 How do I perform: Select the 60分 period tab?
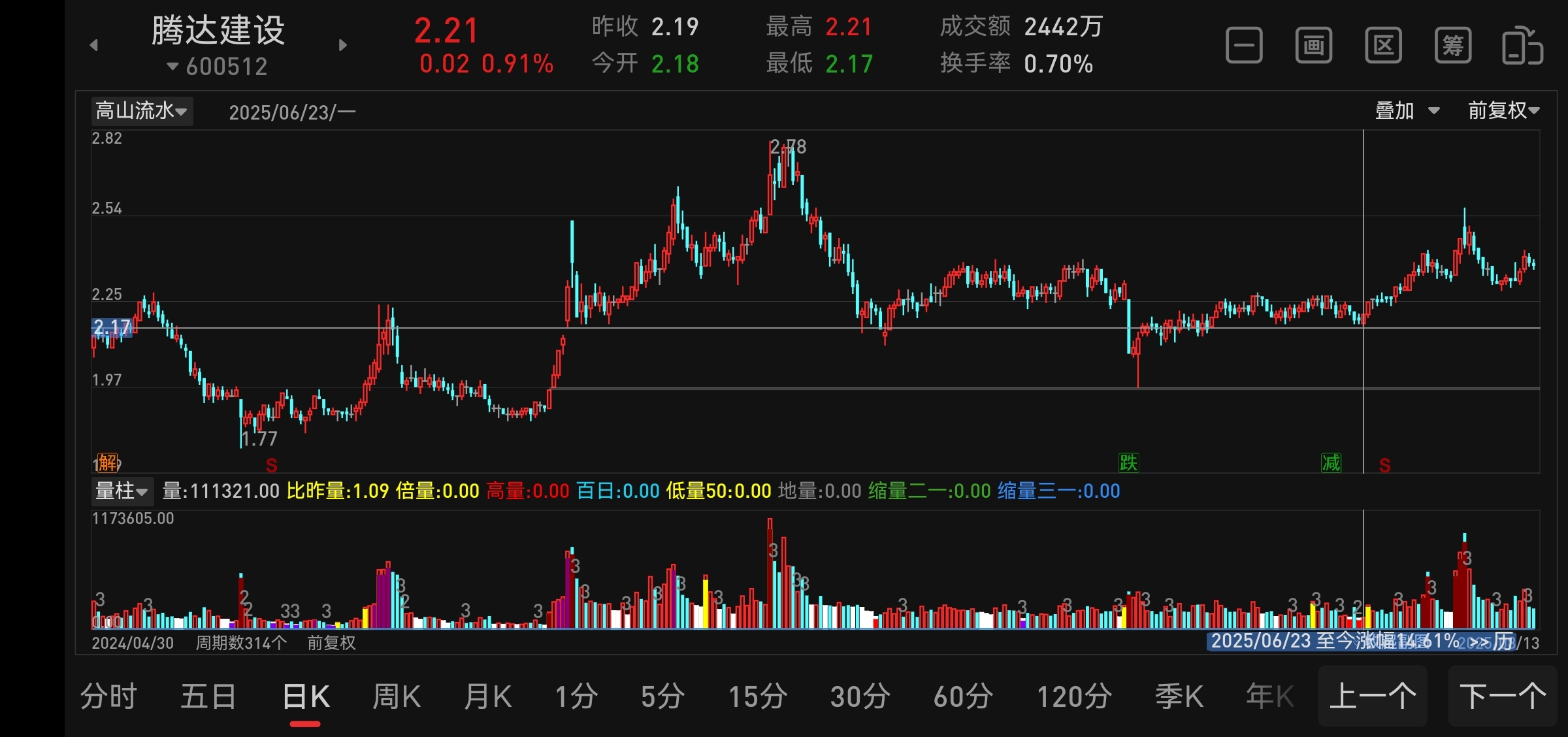point(963,696)
